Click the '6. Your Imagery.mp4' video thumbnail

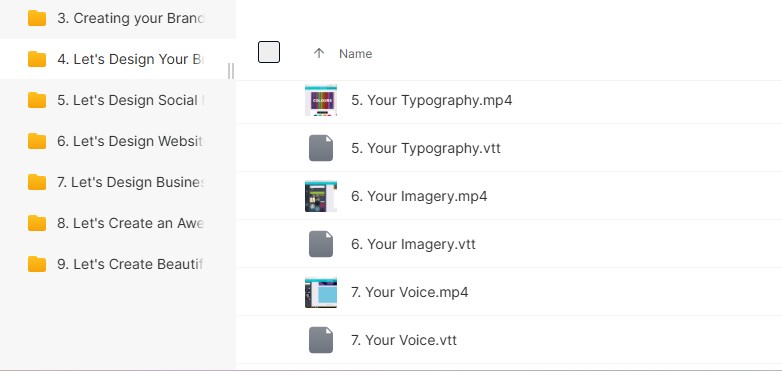[x=321, y=196]
